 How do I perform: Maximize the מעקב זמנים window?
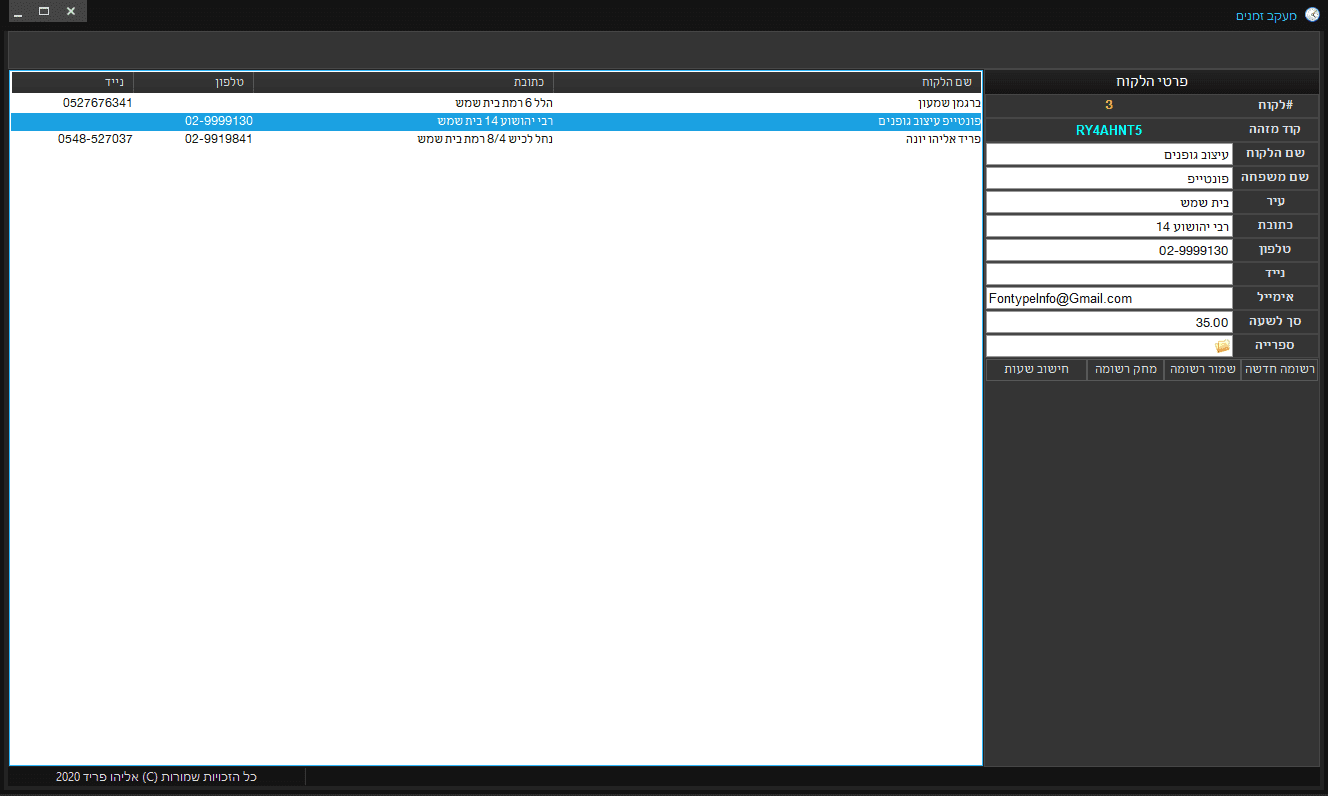pos(44,11)
